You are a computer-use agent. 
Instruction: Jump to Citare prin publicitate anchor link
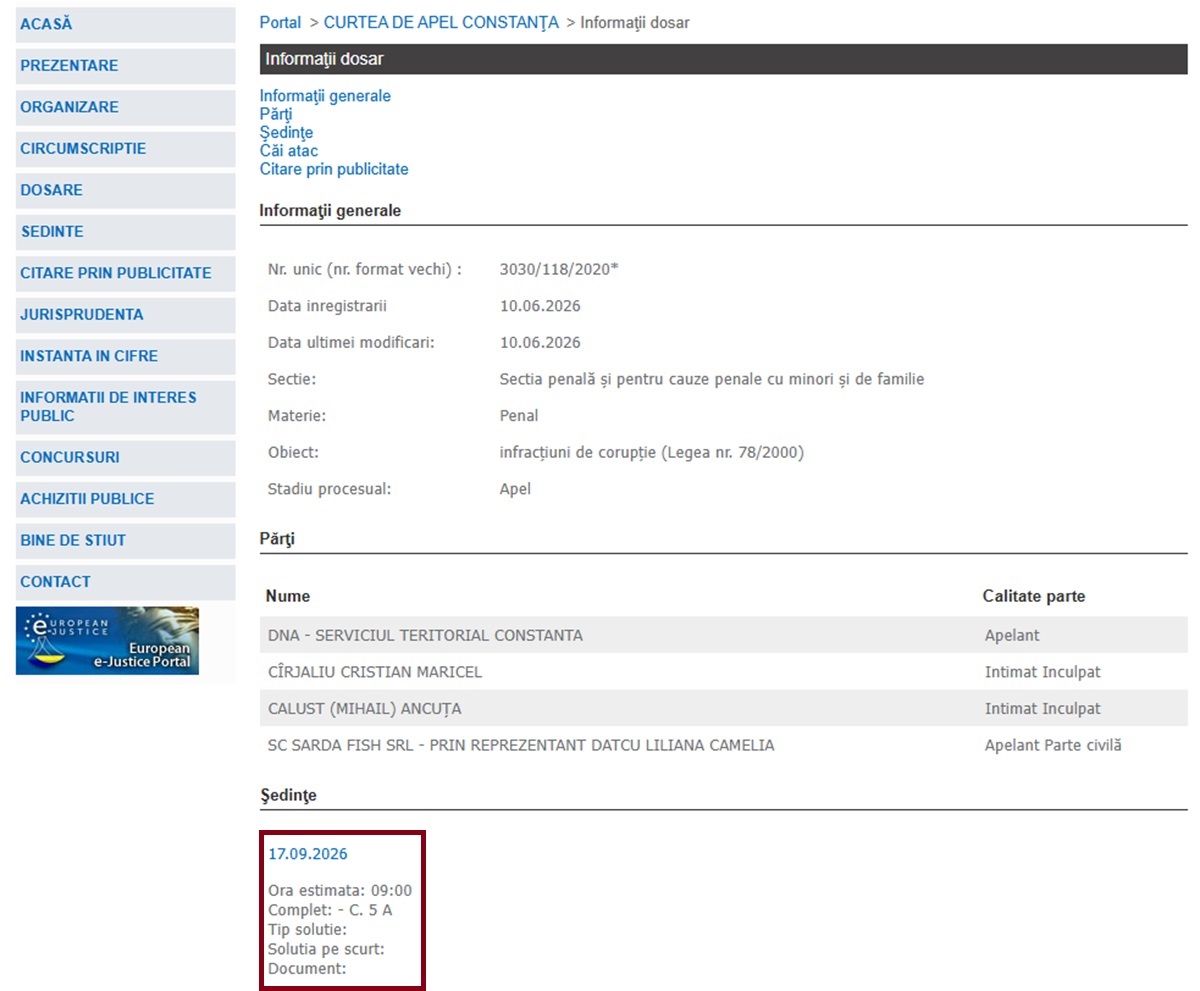pos(334,170)
